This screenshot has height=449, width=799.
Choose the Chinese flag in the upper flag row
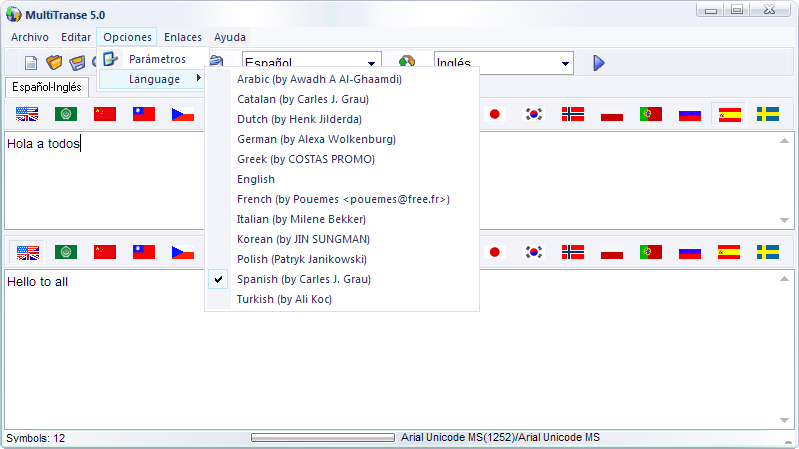tap(105, 114)
